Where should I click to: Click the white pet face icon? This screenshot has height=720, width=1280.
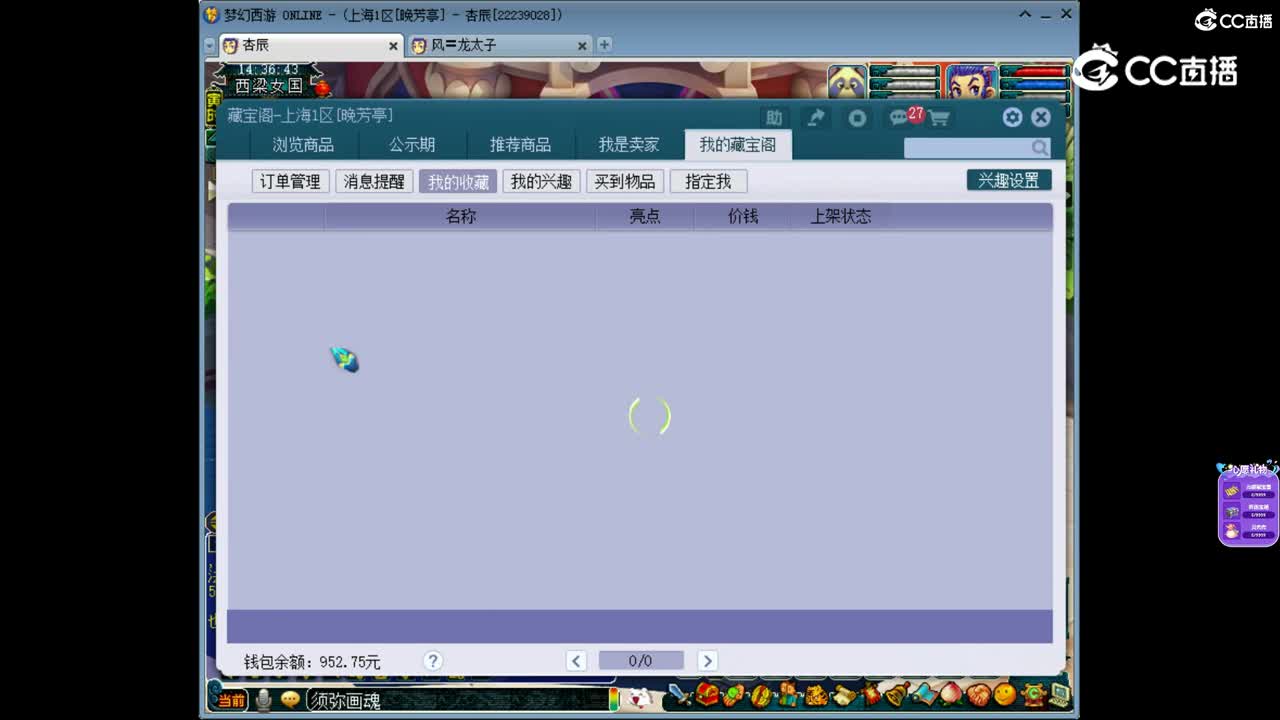tap(638, 698)
